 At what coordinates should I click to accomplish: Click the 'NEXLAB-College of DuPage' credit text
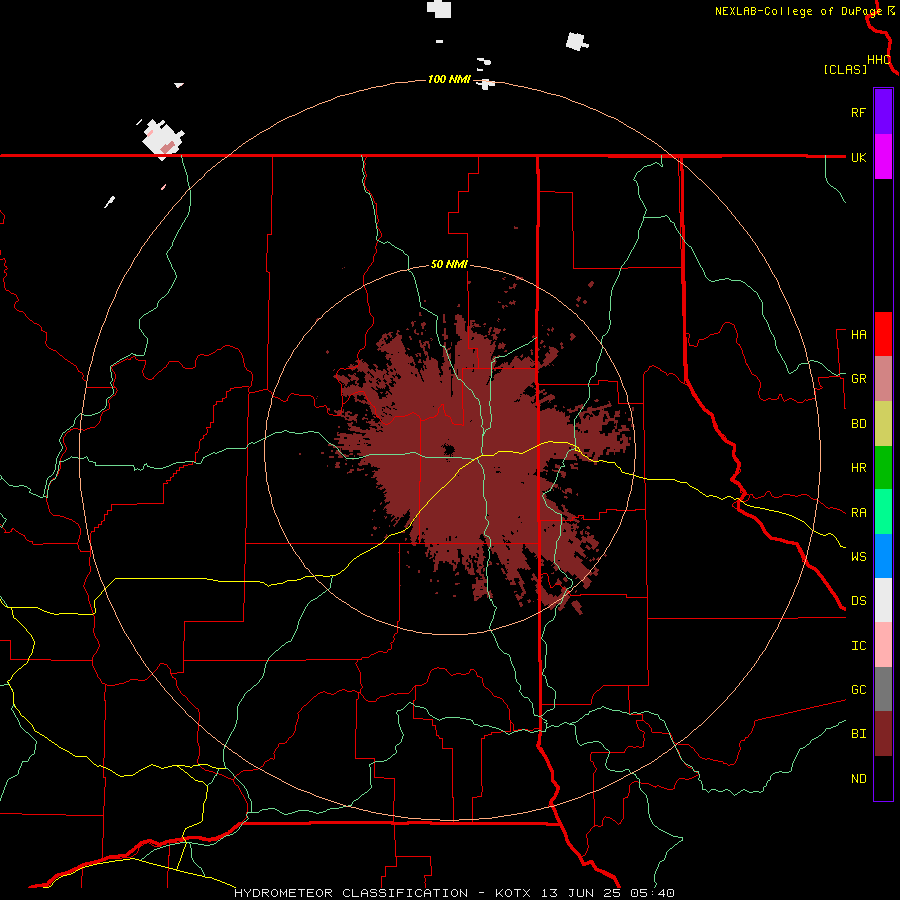pos(798,11)
